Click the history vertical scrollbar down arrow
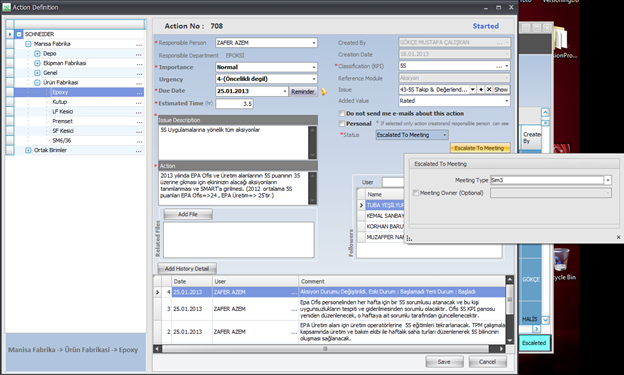 click(x=509, y=340)
